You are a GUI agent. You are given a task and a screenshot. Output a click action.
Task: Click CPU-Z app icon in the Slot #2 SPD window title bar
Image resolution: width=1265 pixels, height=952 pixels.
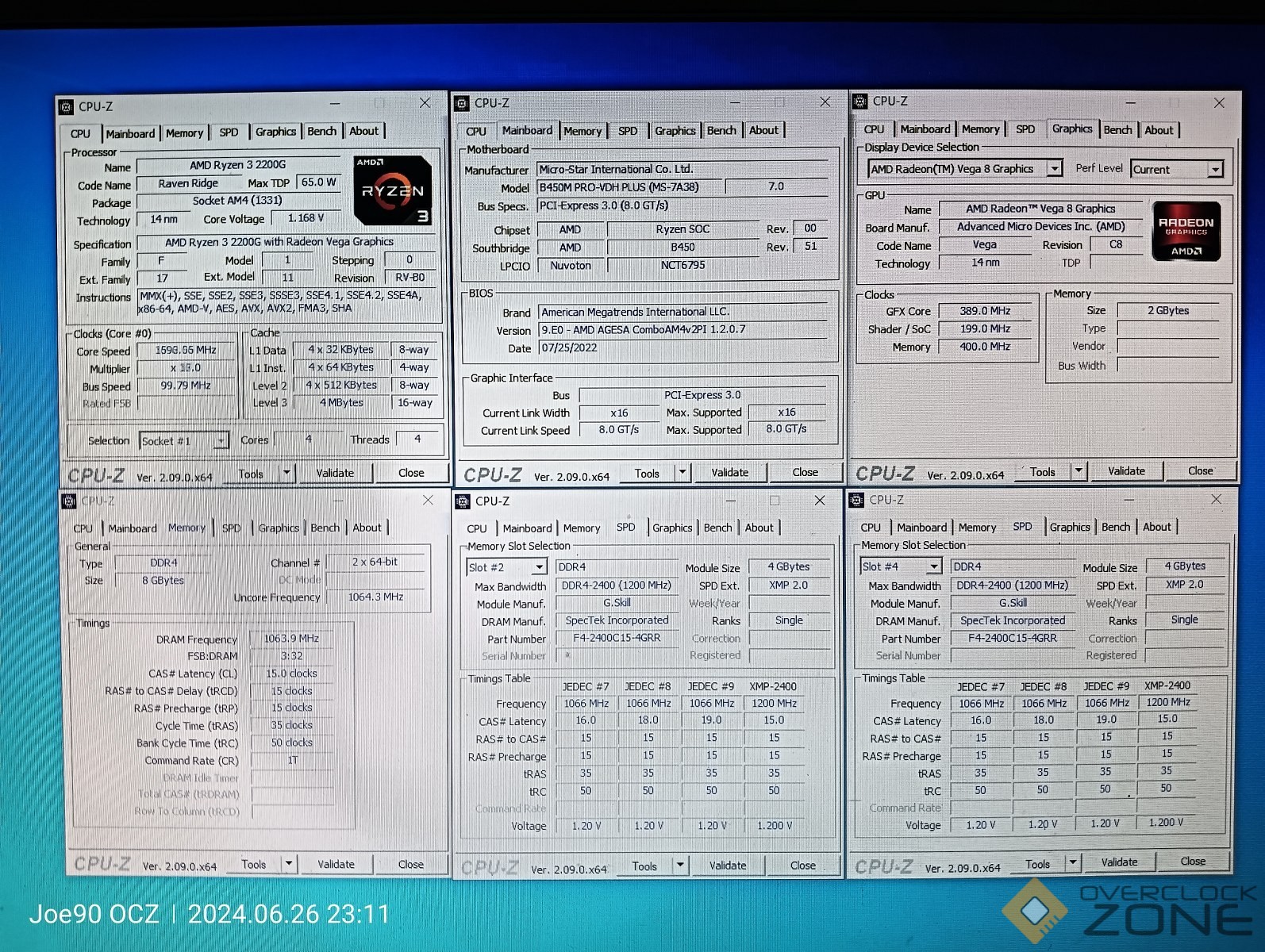pyautogui.click(x=463, y=501)
